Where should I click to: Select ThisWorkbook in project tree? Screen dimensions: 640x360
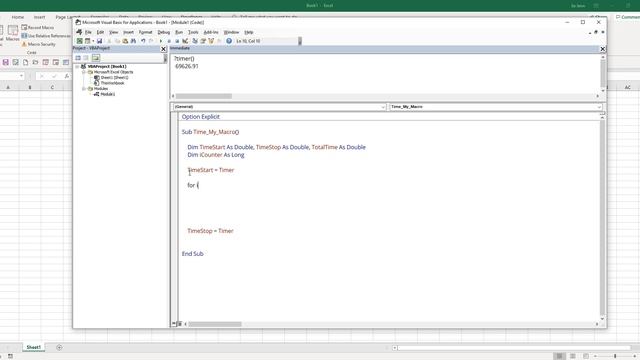click(x=112, y=83)
